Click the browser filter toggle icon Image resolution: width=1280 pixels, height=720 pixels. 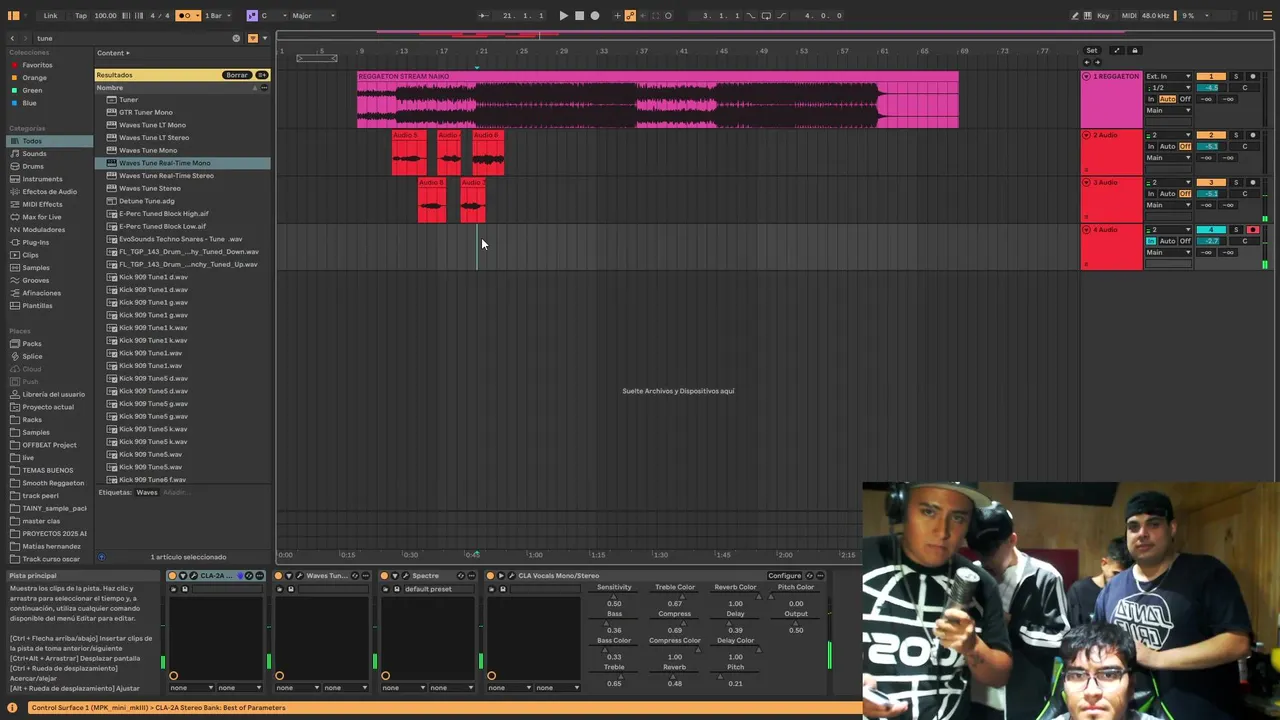(x=252, y=38)
